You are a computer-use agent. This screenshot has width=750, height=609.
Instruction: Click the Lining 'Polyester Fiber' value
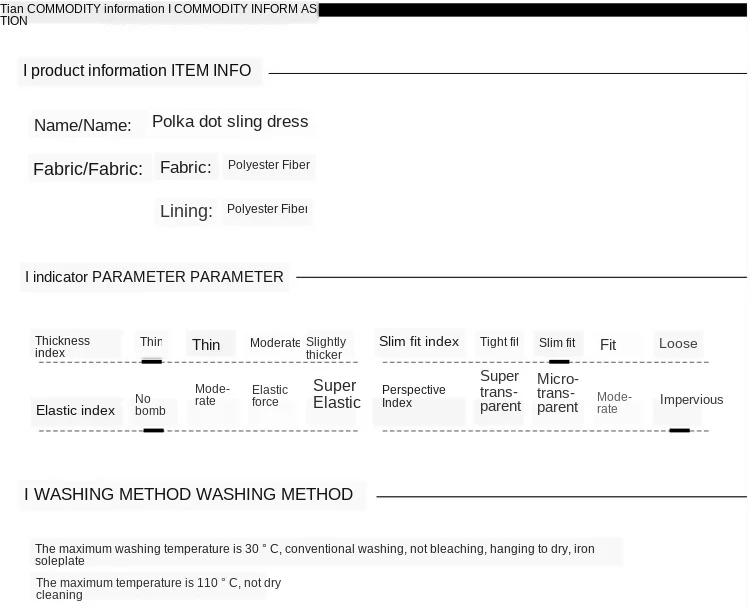pyautogui.click(x=267, y=209)
